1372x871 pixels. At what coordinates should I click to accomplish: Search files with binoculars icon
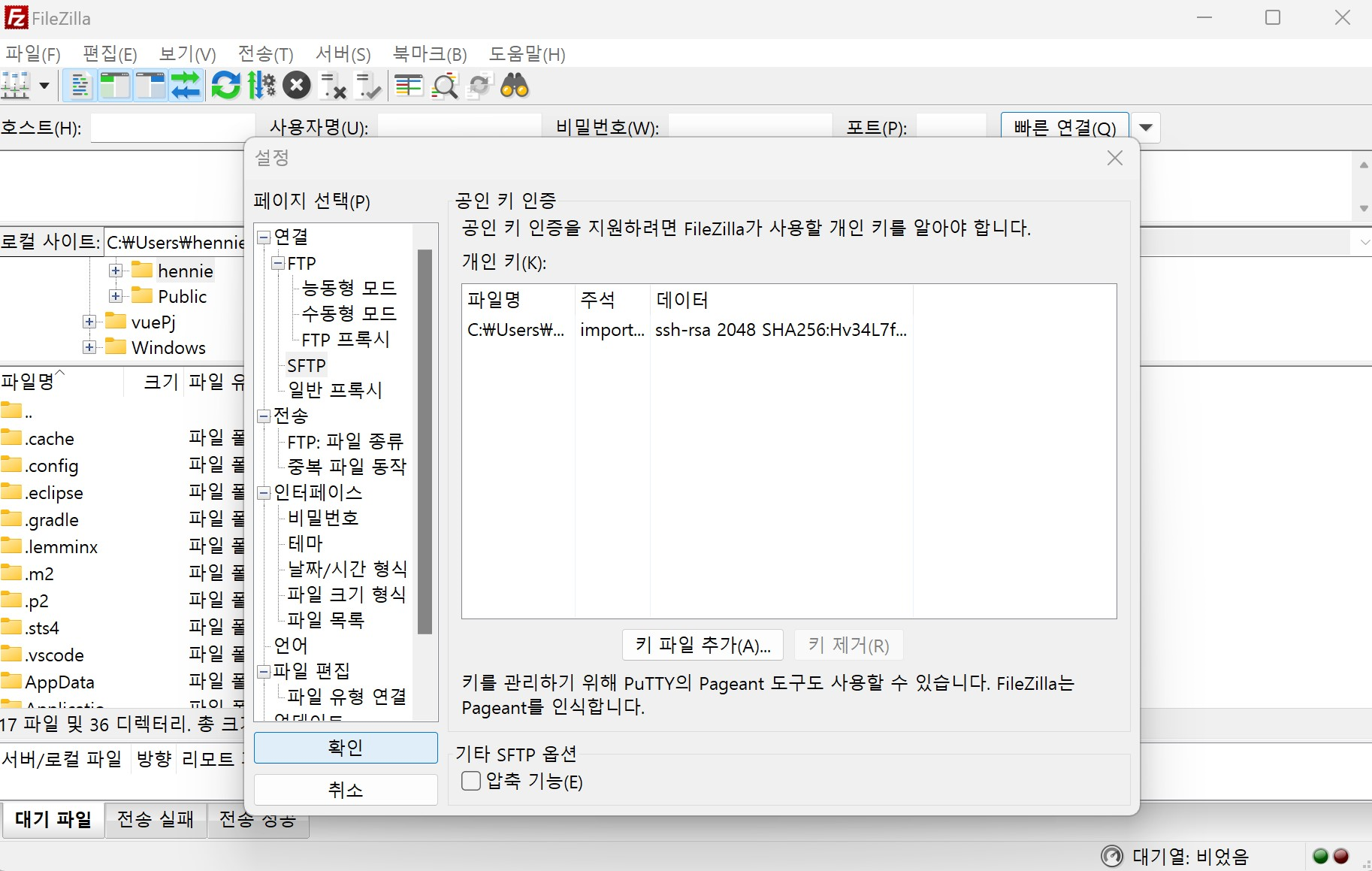tap(515, 86)
